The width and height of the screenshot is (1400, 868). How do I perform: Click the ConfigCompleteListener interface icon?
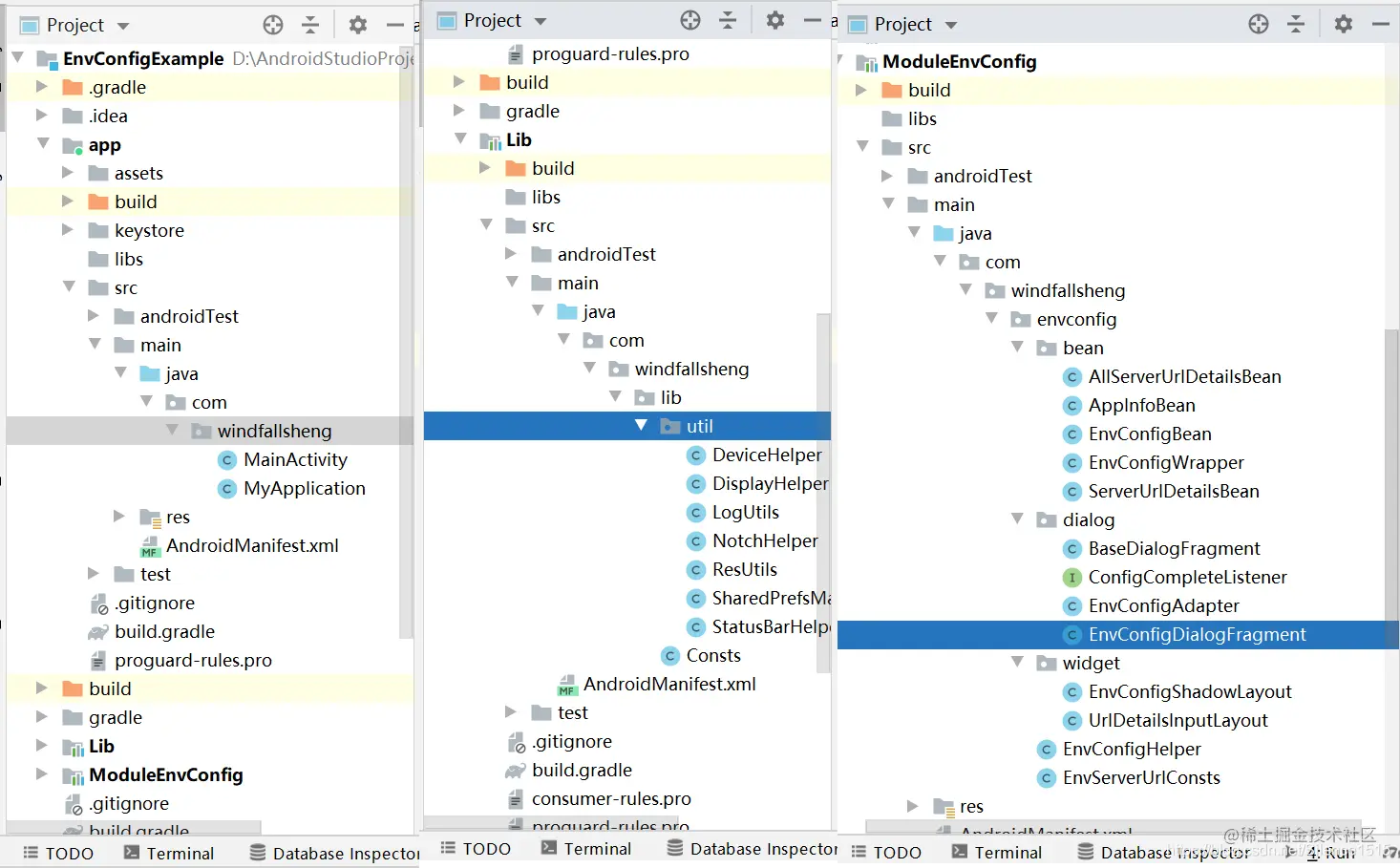point(1072,578)
